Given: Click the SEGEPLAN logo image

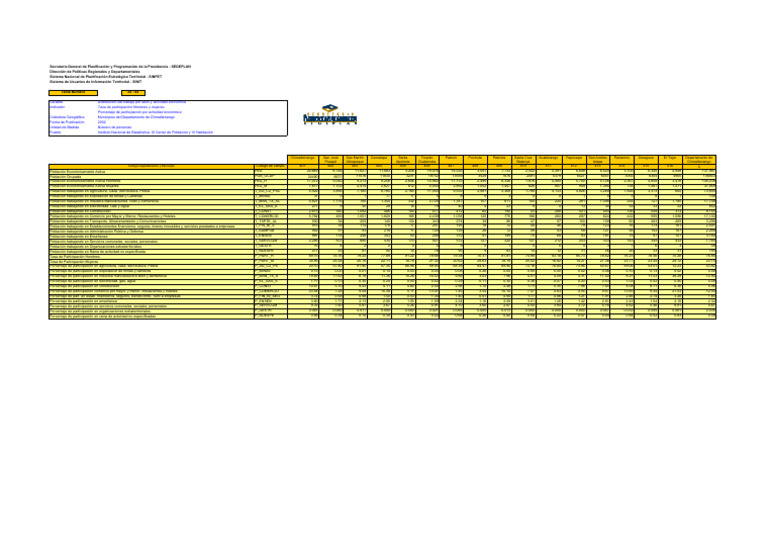Looking at the screenshot, I should pyautogui.click(x=330, y=115).
